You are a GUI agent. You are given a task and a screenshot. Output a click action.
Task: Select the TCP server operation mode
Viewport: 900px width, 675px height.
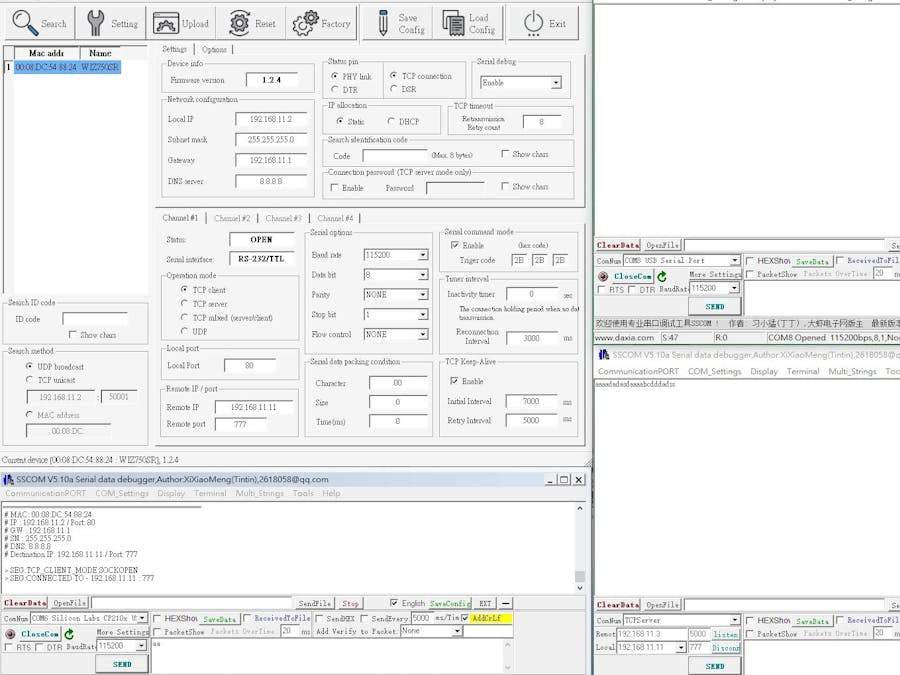tap(184, 304)
